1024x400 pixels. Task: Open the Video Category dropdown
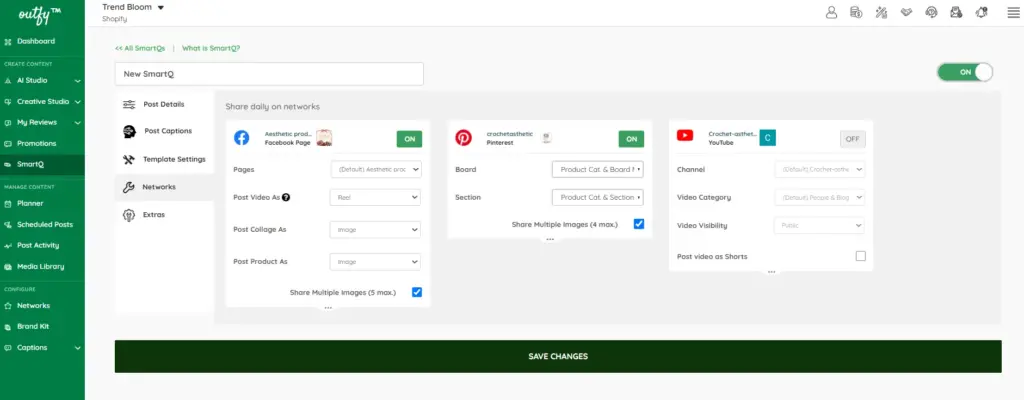click(x=820, y=197)
